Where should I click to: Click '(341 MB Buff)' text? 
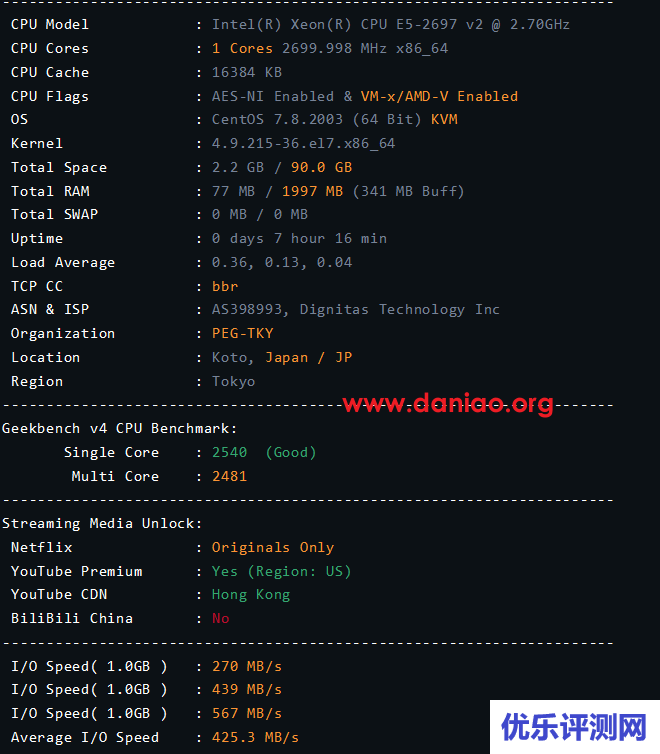[409, 191]
